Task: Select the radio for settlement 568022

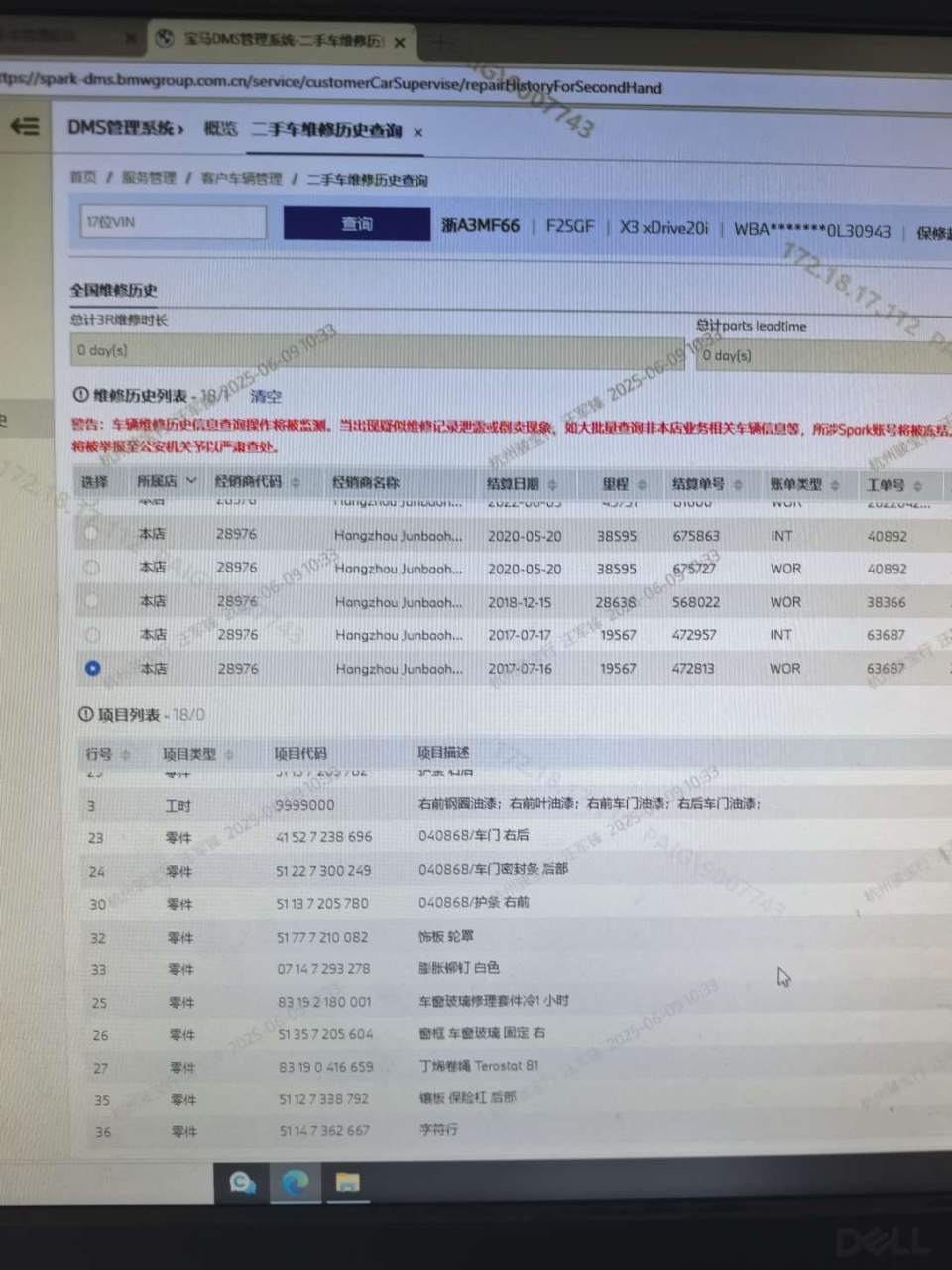Action: pyautogui.click(x=91, y=600)
